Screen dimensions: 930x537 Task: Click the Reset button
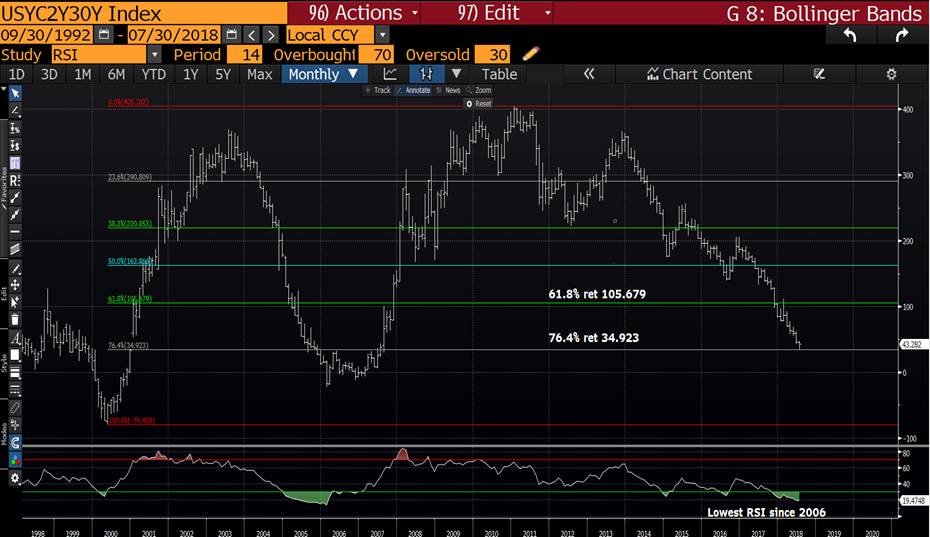[478, 104]
